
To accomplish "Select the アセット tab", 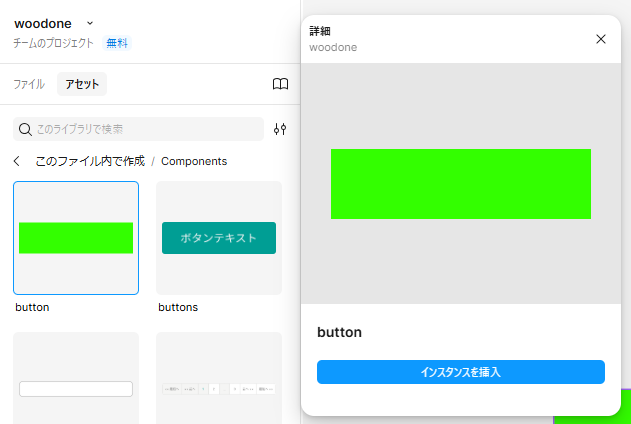I will tap(82, 84).
